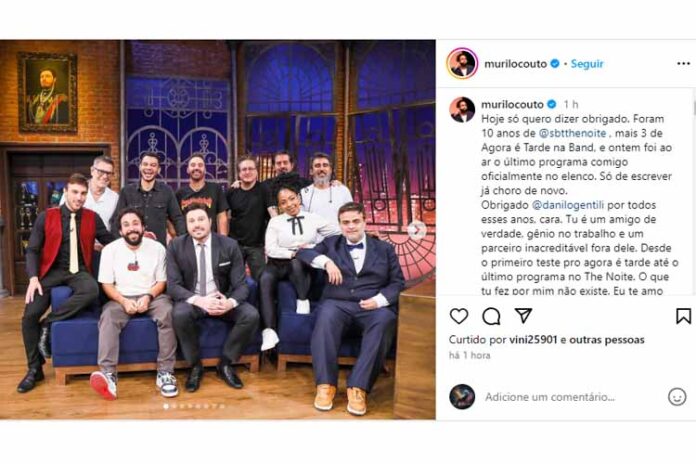Image resolution: width=696 pixels, height=464 pixels.
Task: Open the vini25901 liker profile
Action: 533,340
